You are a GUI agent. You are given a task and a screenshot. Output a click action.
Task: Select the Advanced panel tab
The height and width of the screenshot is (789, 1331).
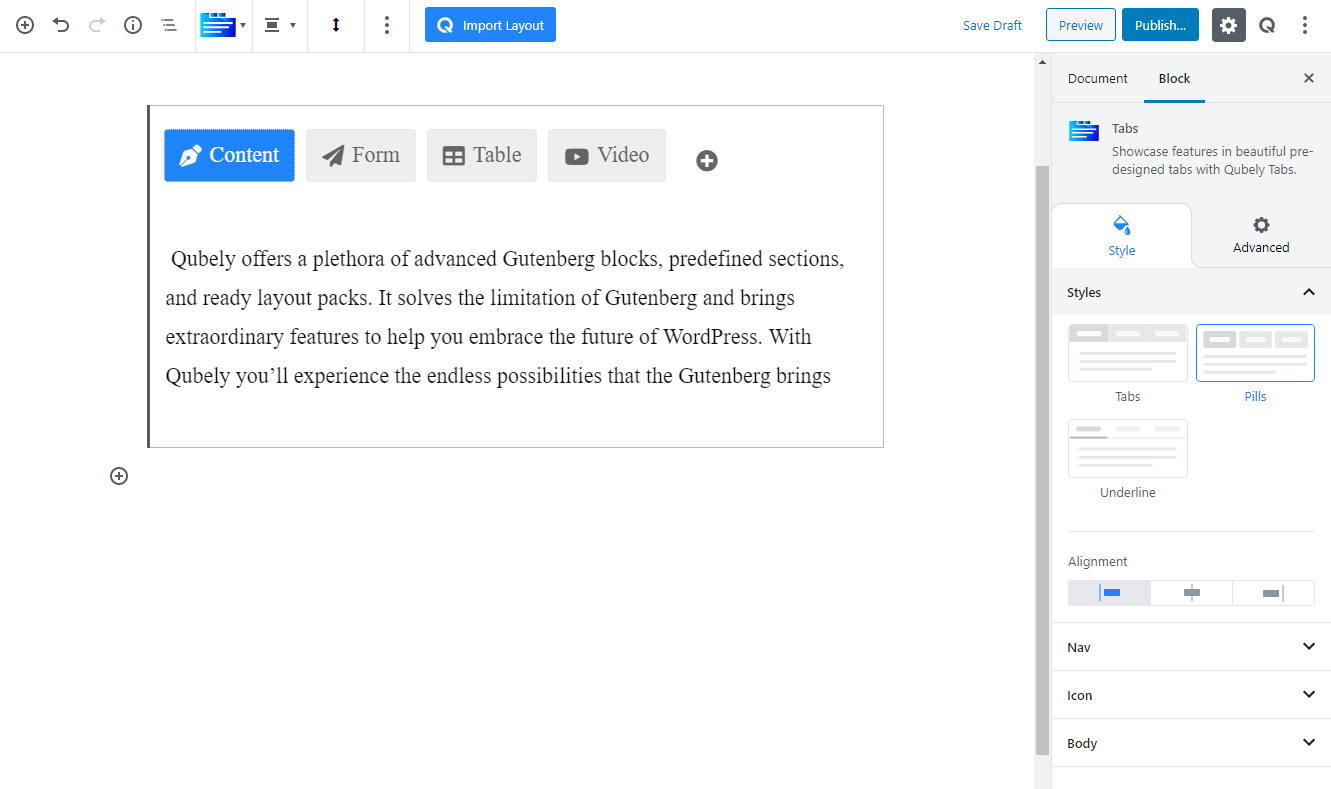[x=1261, y=236]
